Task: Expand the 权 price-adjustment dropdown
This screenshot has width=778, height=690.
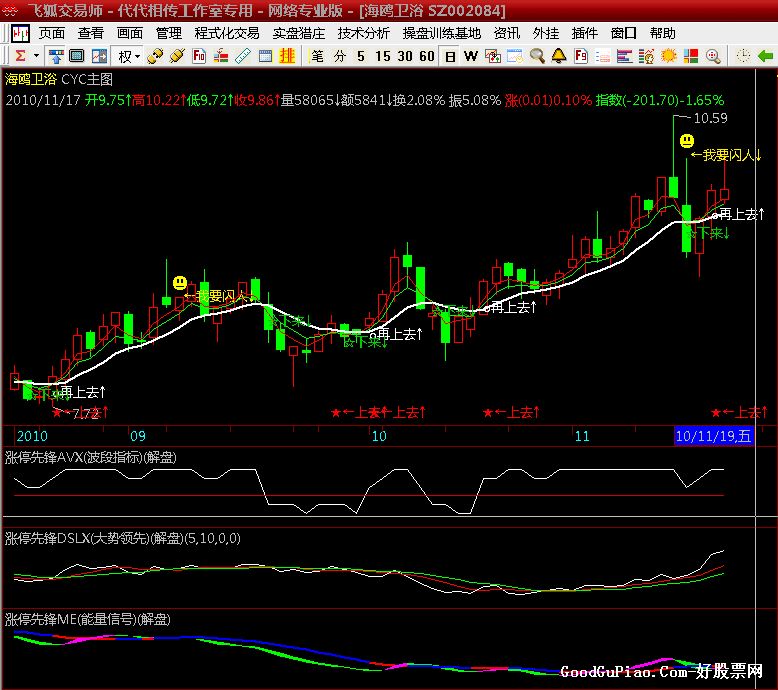Action: [138, 56]
